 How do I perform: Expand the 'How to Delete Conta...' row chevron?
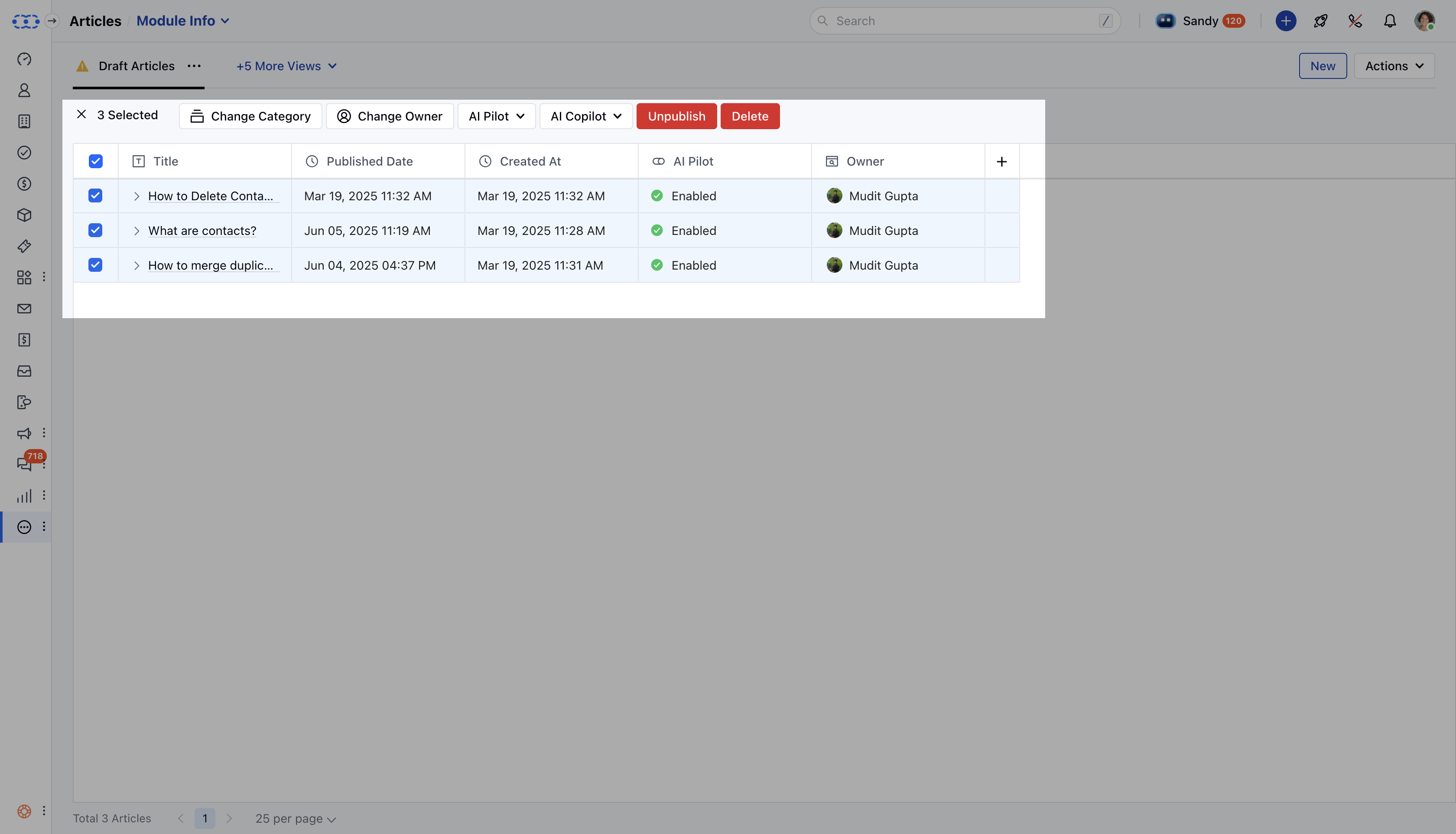136,196
